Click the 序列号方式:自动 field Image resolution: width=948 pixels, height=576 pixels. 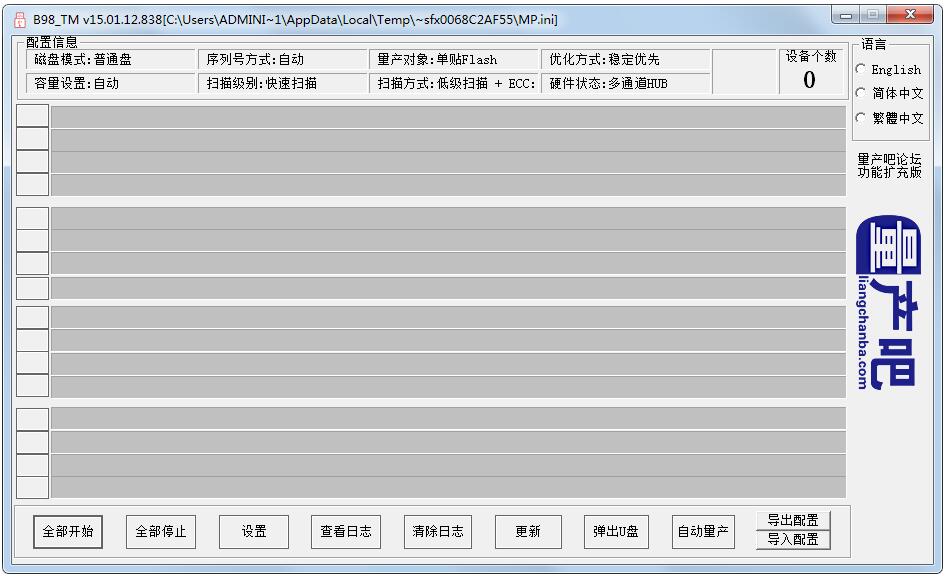point(282,59)
